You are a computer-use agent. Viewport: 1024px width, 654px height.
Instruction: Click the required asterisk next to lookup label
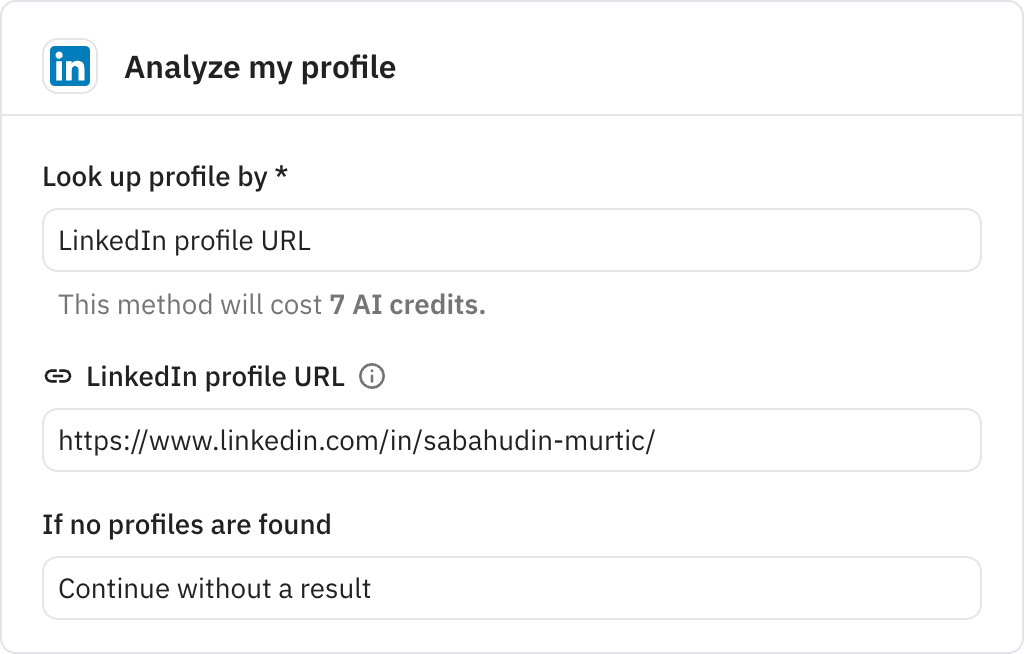pos(282,175)
